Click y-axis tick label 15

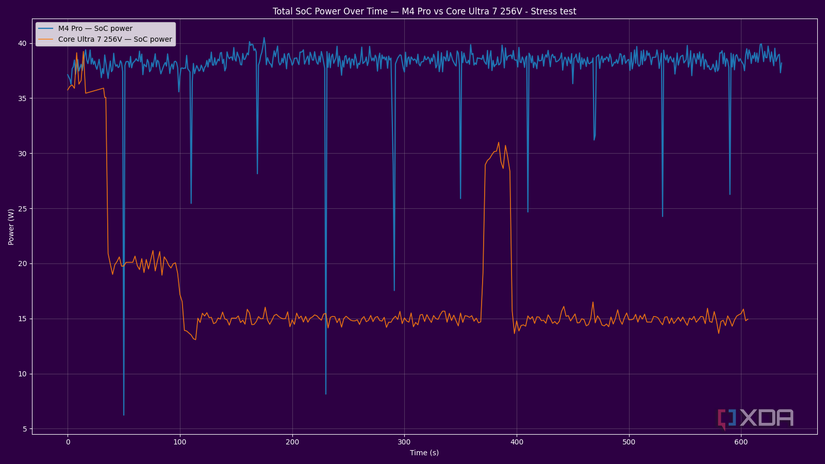coord(22,319)
